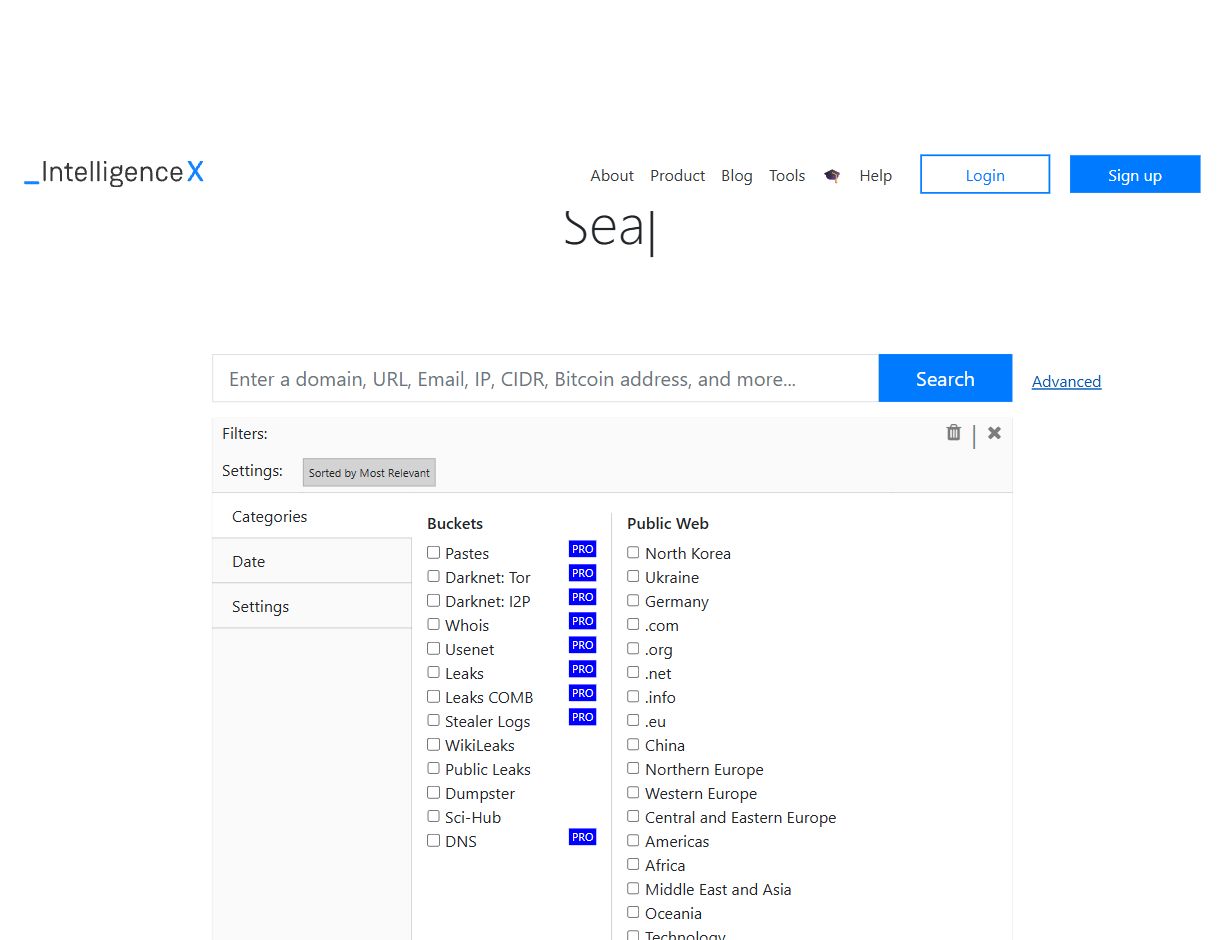Click the PRO badge next to Darknet: Tor
1220x940 pixels.
click(582, 573)
